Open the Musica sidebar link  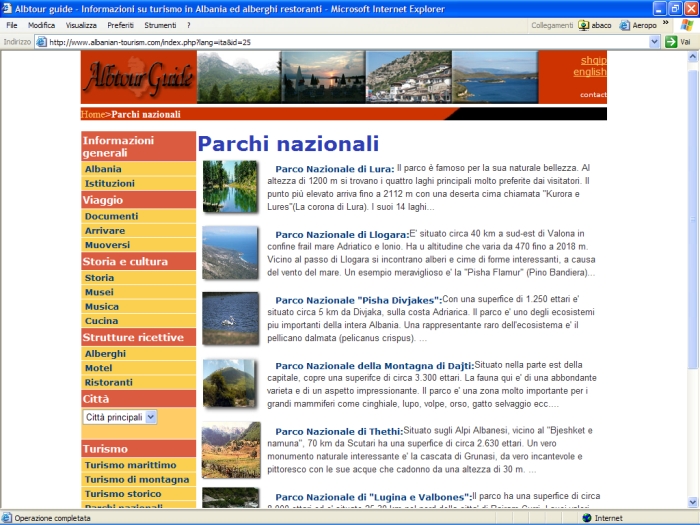(102, 306)
